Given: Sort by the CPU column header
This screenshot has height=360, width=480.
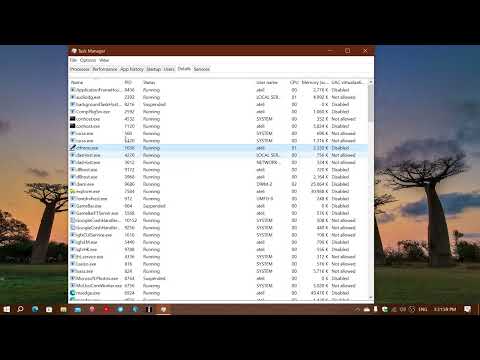Looking at the screenshot, I should coord(294,82).
